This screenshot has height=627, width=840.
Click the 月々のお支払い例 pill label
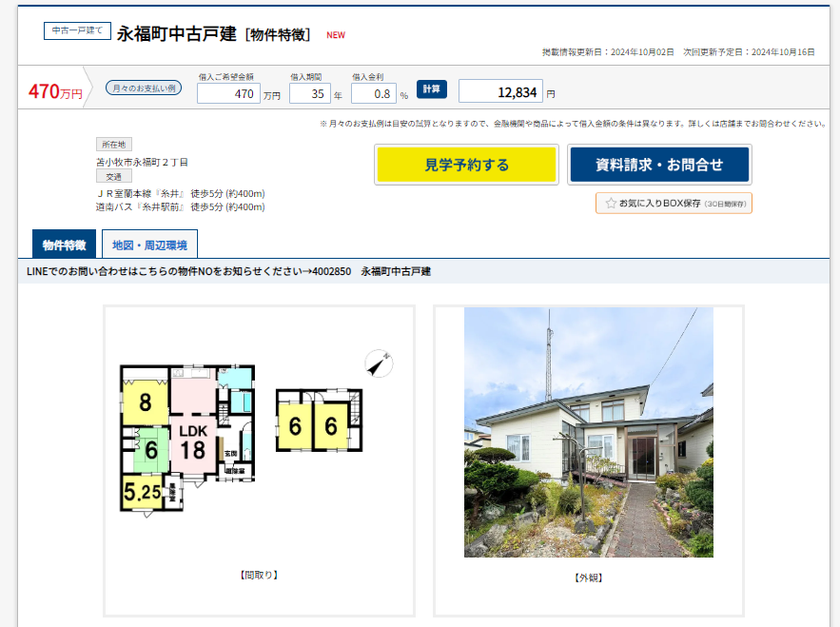click(x=144, y=89)
